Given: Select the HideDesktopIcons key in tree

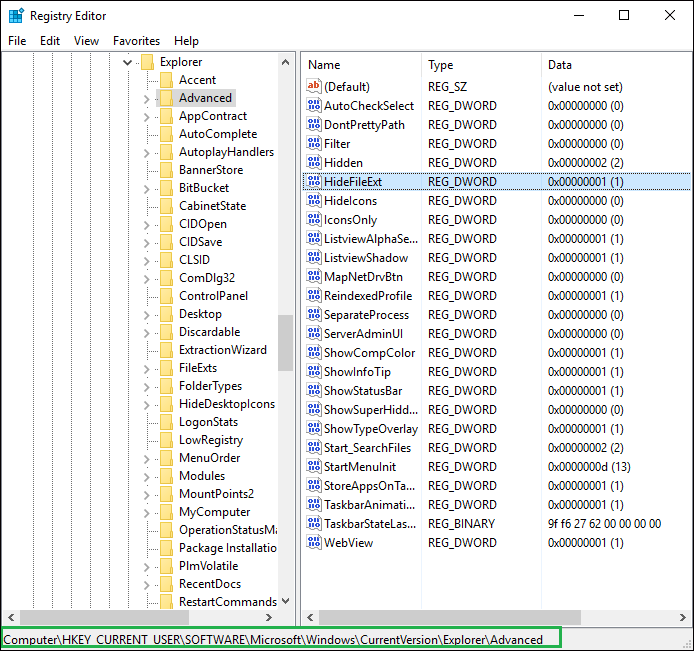Looking at the screenshot, I should click(x=227, y=404).
